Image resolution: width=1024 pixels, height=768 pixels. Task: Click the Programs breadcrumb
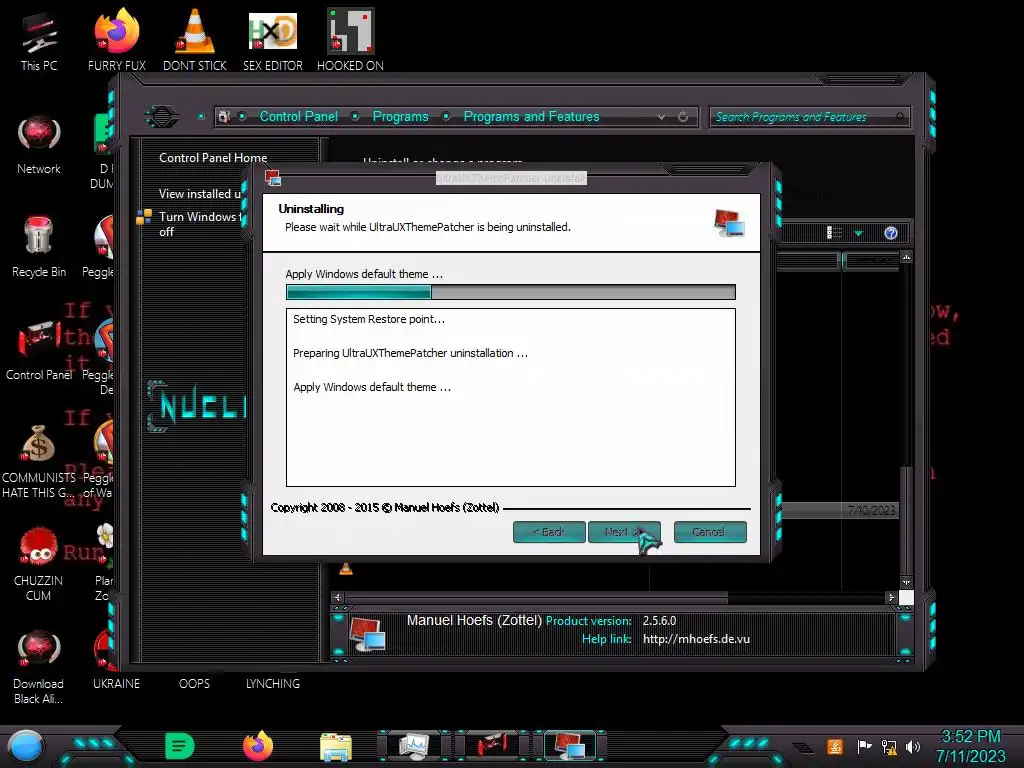[400, 116]
